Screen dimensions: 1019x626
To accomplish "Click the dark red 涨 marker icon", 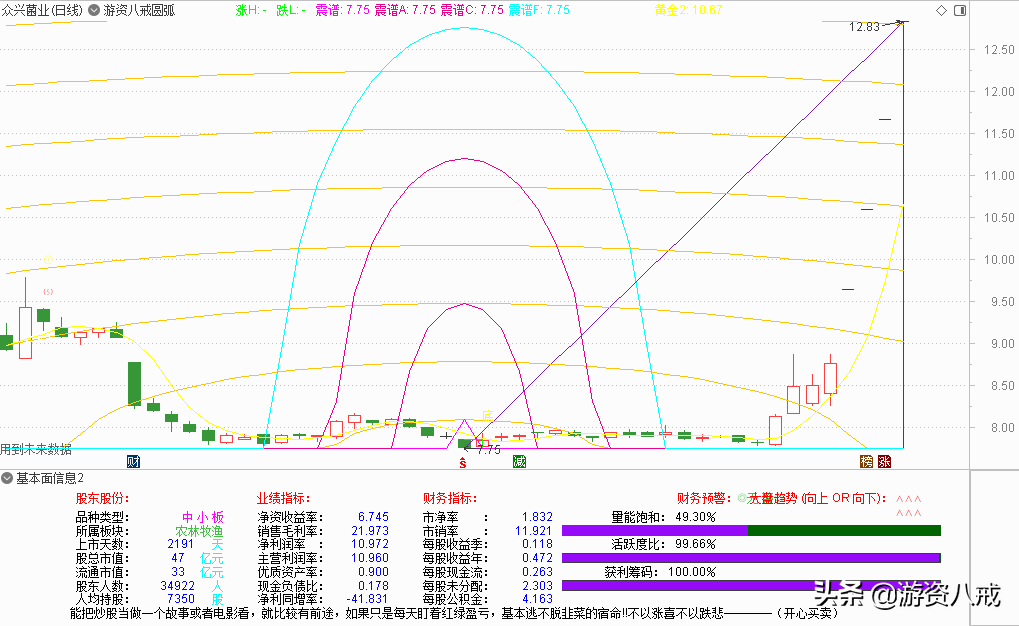I will coord(884,462).
